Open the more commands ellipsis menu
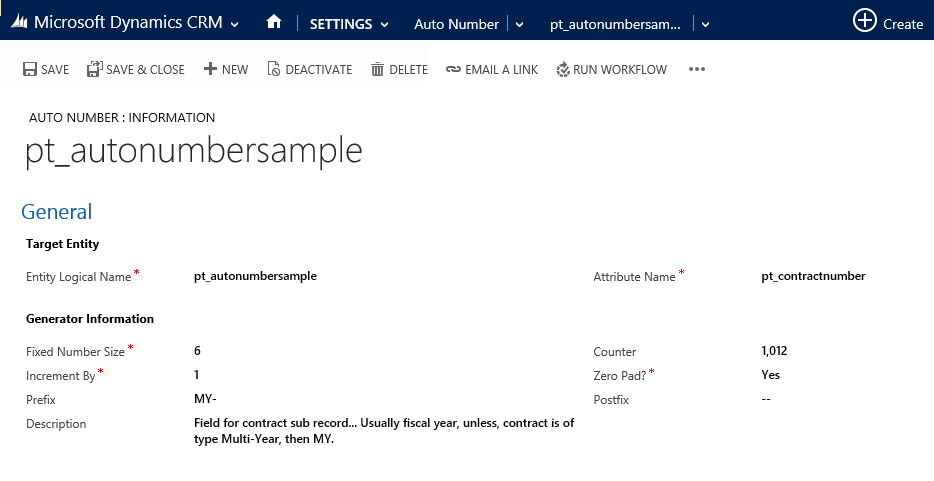Image resolution: width=934 pixels, height=481 pixels. pos(697,70)
